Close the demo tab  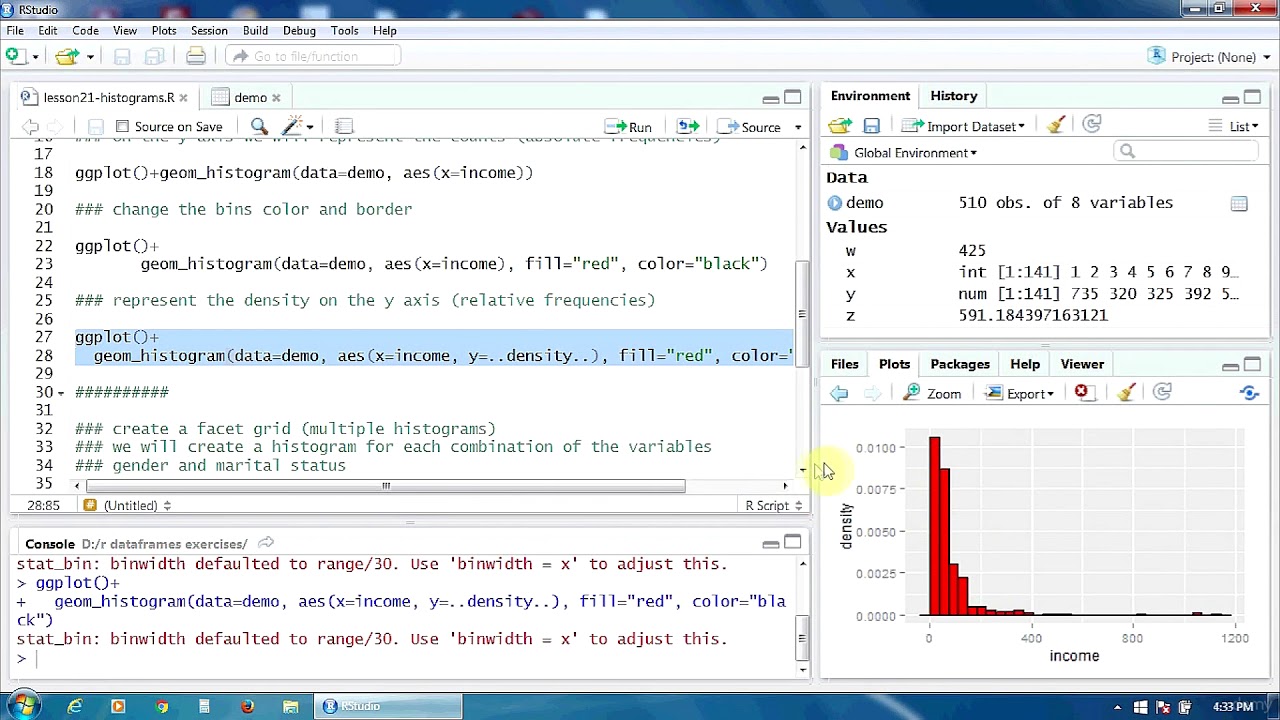276,98
